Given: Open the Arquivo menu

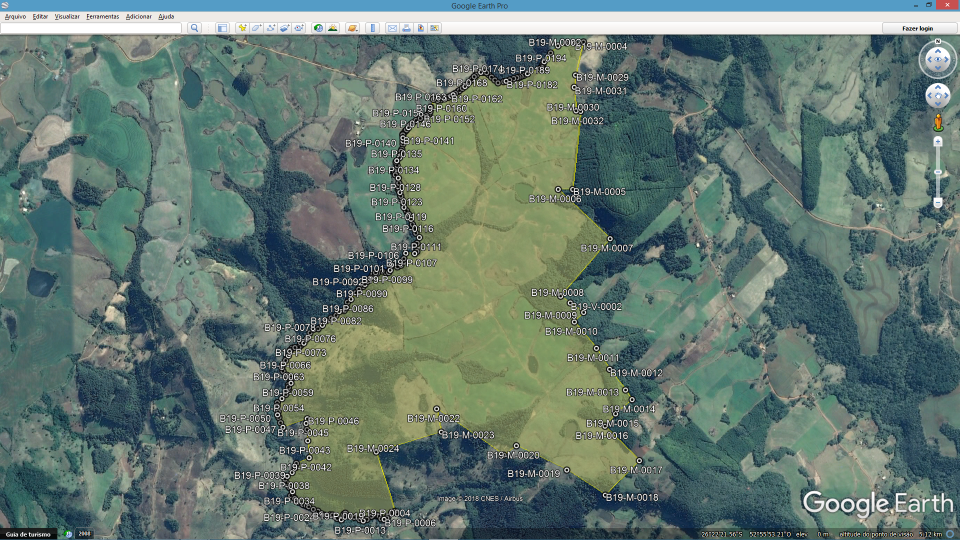Looking at the screenshot, I should tap(15, 17).
